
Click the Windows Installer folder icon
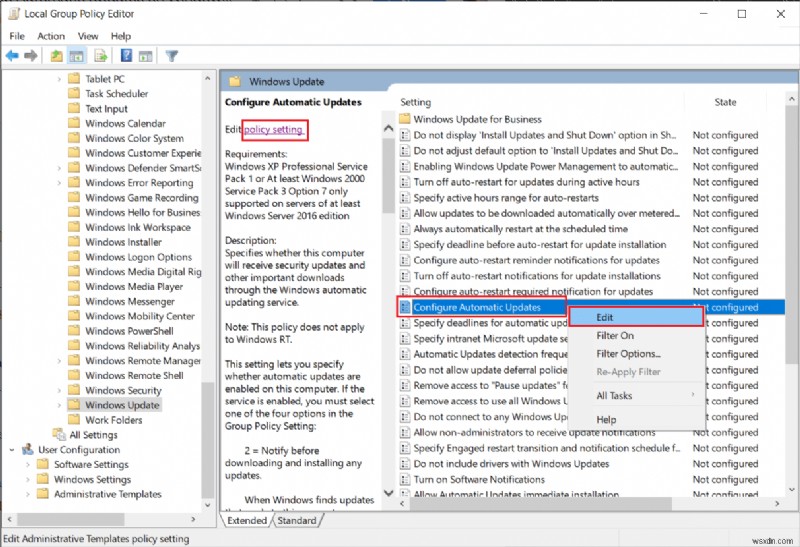click(x=74, y=242)
